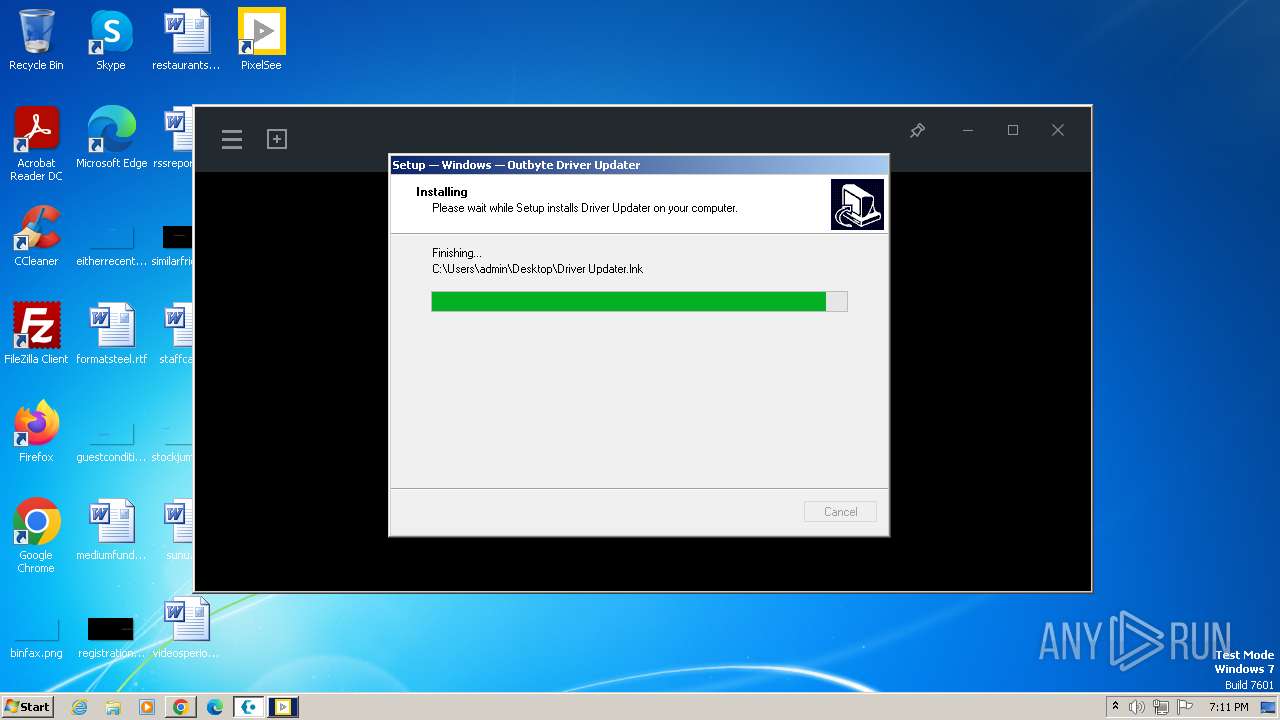Show hidden system tray icons
Image resolution: width=1280 pixels, height=720 pixels.
tap(1116, 707)
